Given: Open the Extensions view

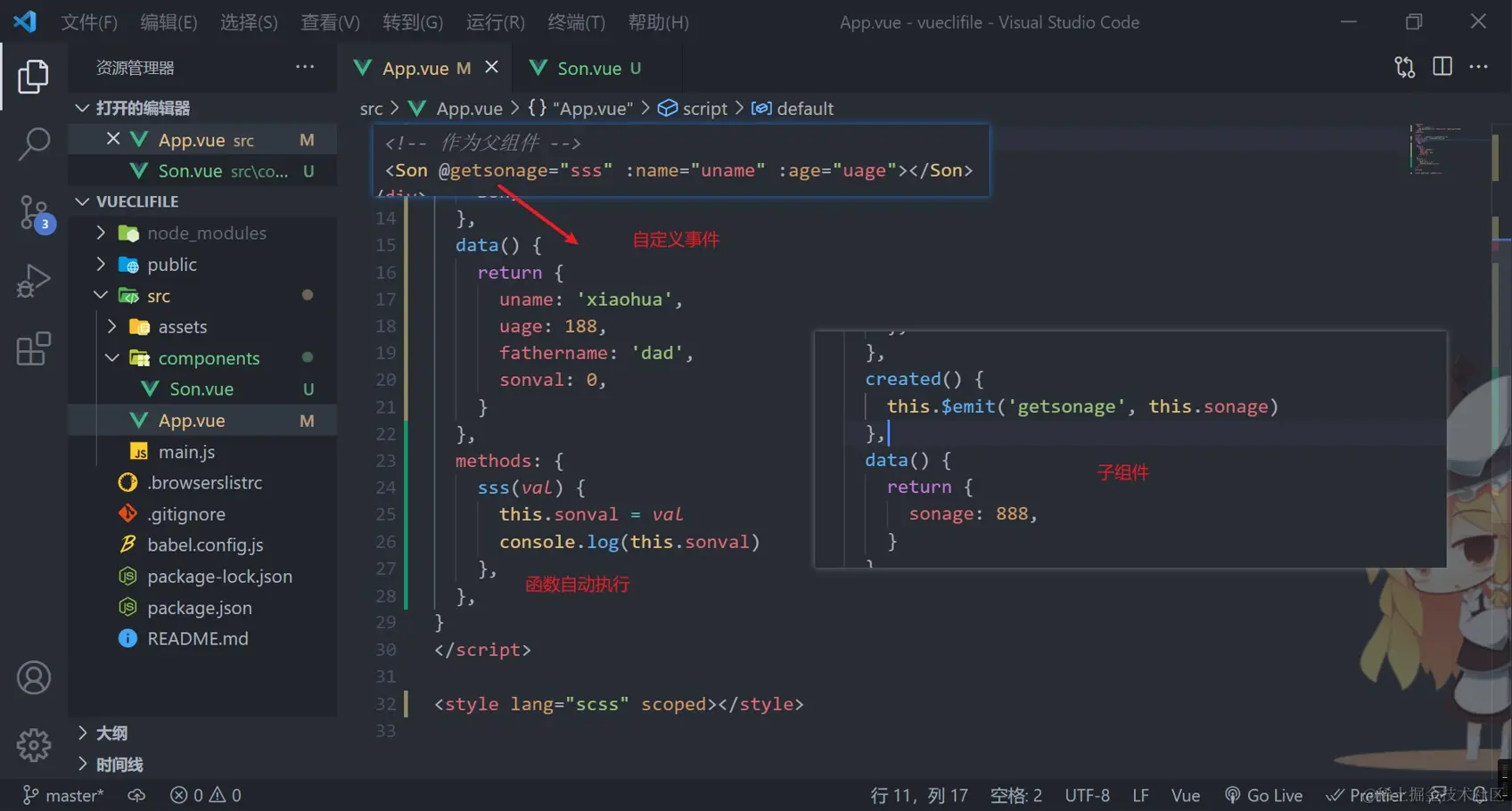Looking at the screenshot, I should click(x=33, y=348).
